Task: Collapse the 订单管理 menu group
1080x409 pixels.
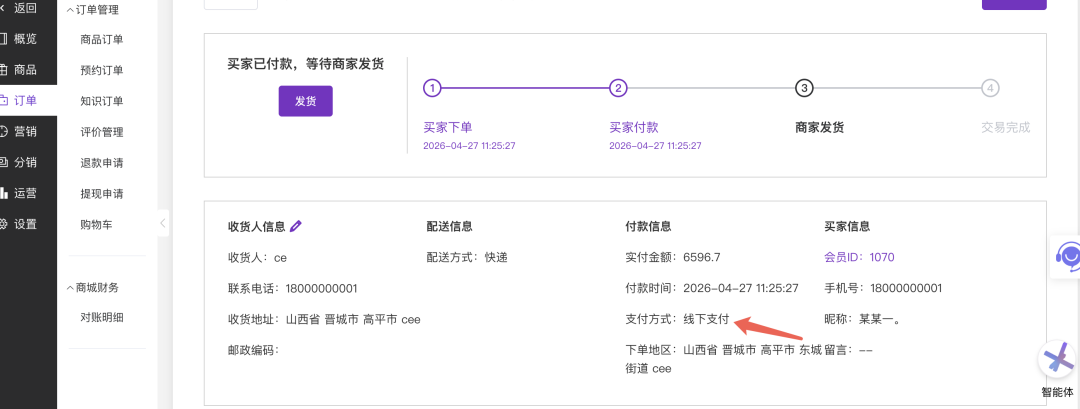Action: click(70, 10)
